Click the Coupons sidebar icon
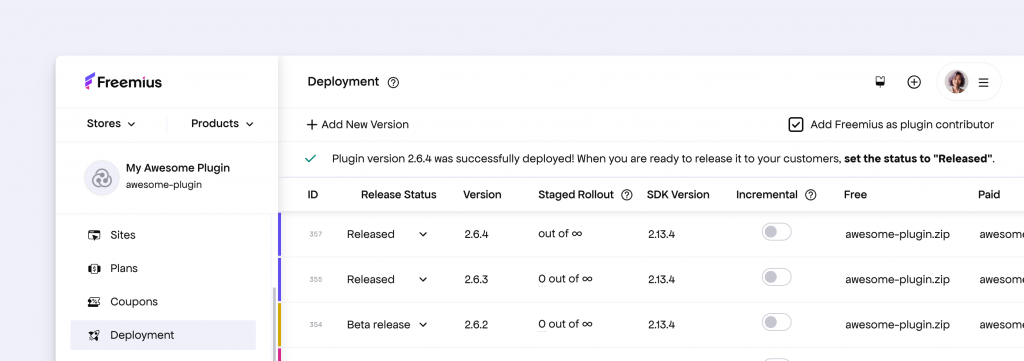This screenshot has height=361, width=1024. (x=94, y=302)
